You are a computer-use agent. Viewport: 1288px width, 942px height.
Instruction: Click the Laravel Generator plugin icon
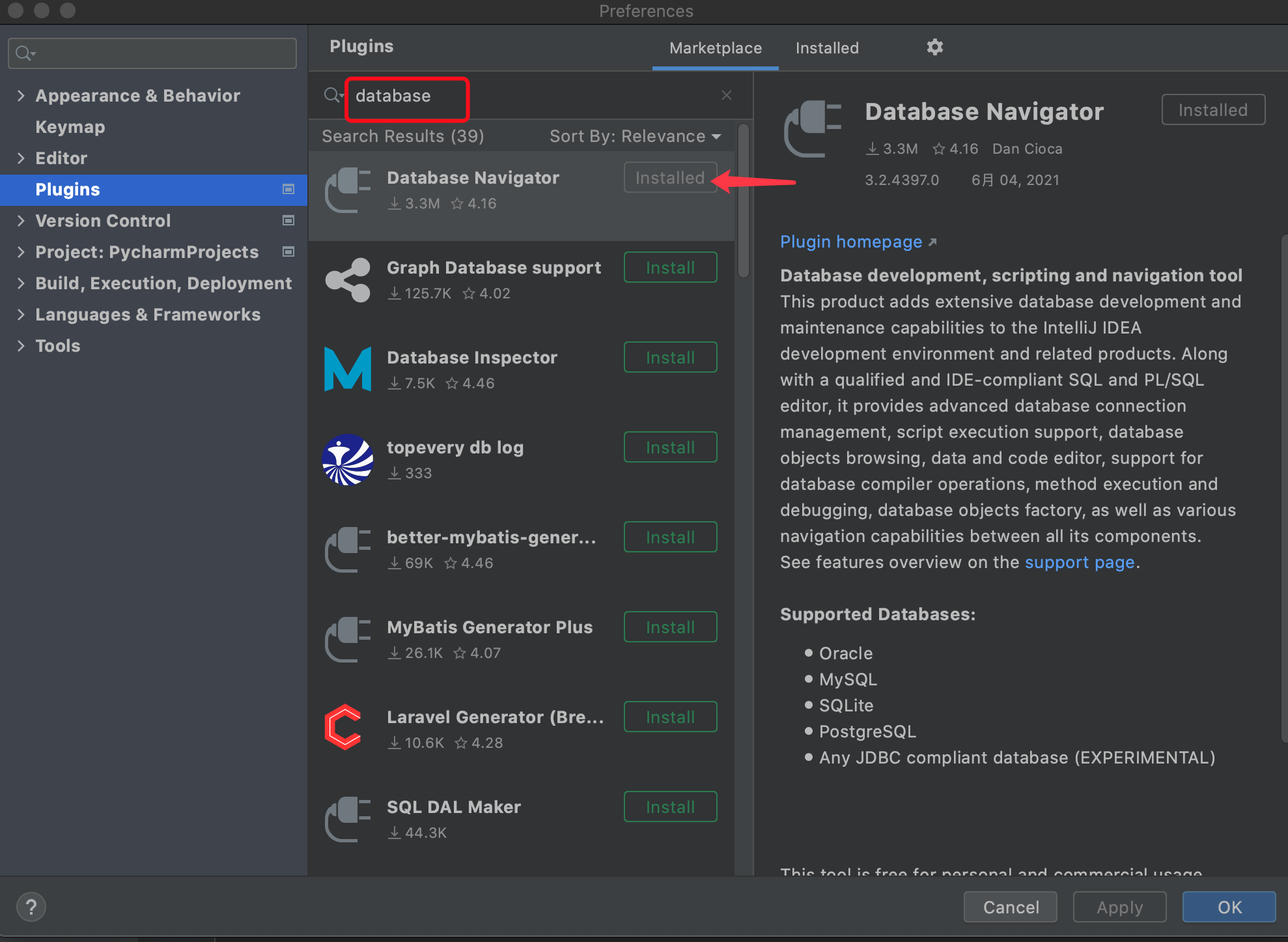click(x=344, y=728)
